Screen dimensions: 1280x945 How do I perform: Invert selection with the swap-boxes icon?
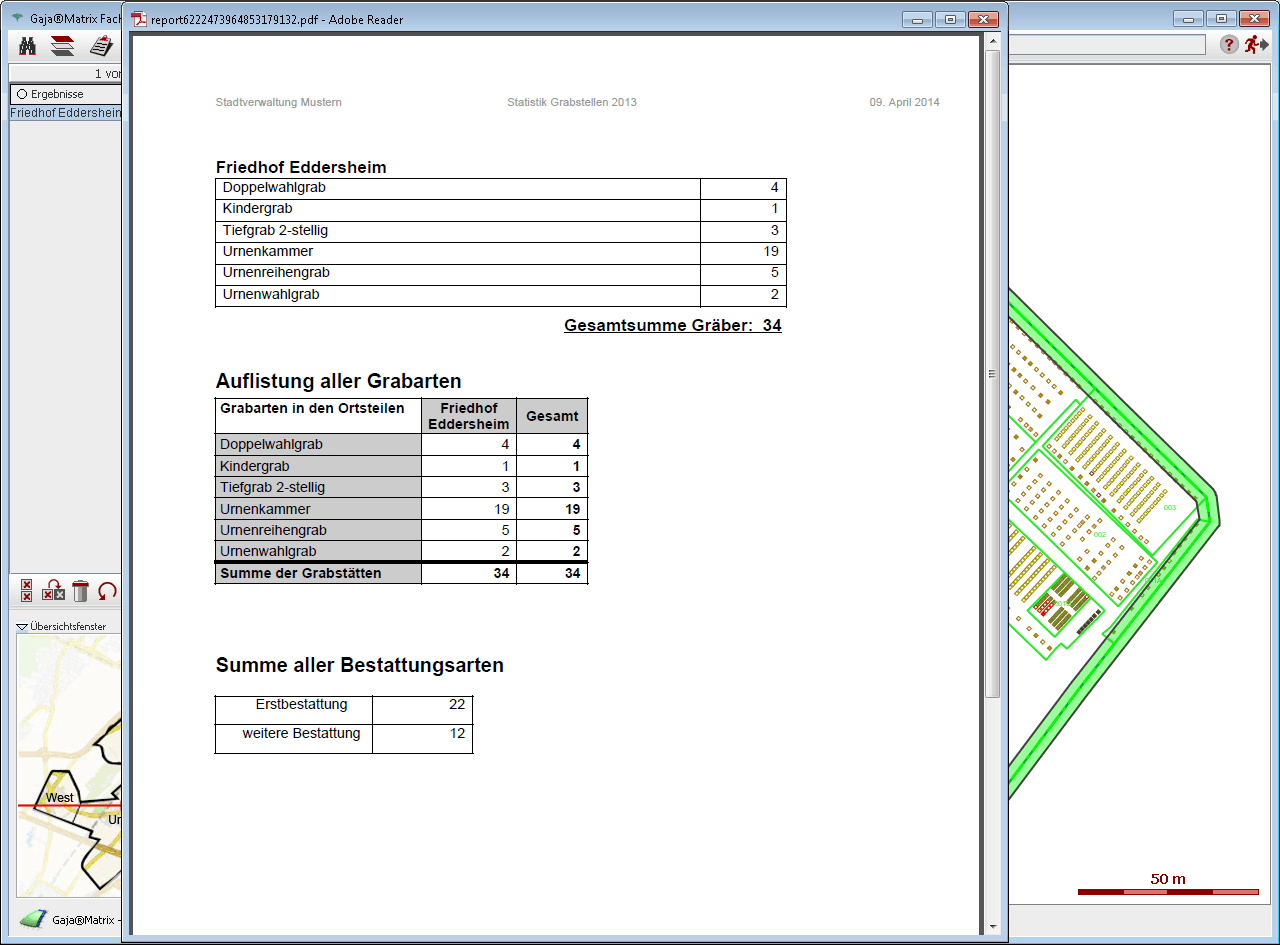[x=54, y=591]
